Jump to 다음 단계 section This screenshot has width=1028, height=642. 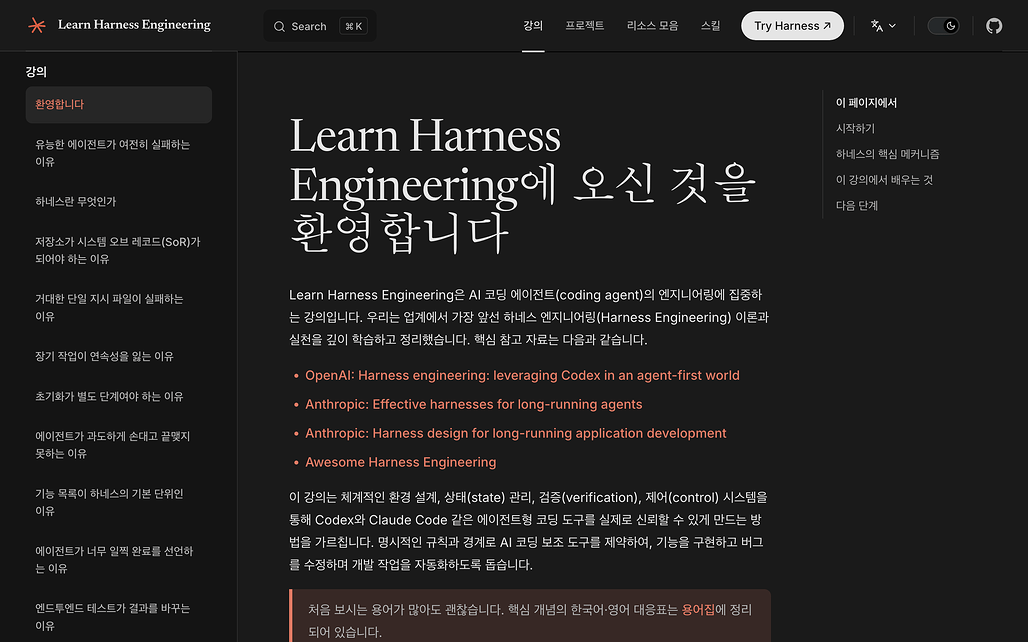(856, 205)
